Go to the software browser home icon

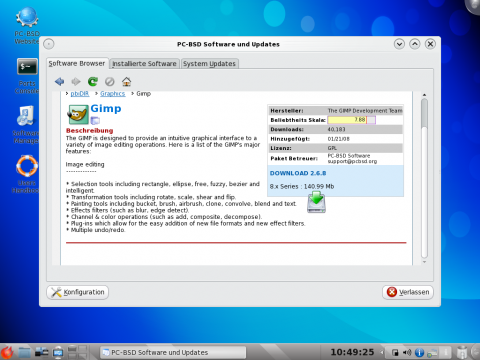[126, 81]
